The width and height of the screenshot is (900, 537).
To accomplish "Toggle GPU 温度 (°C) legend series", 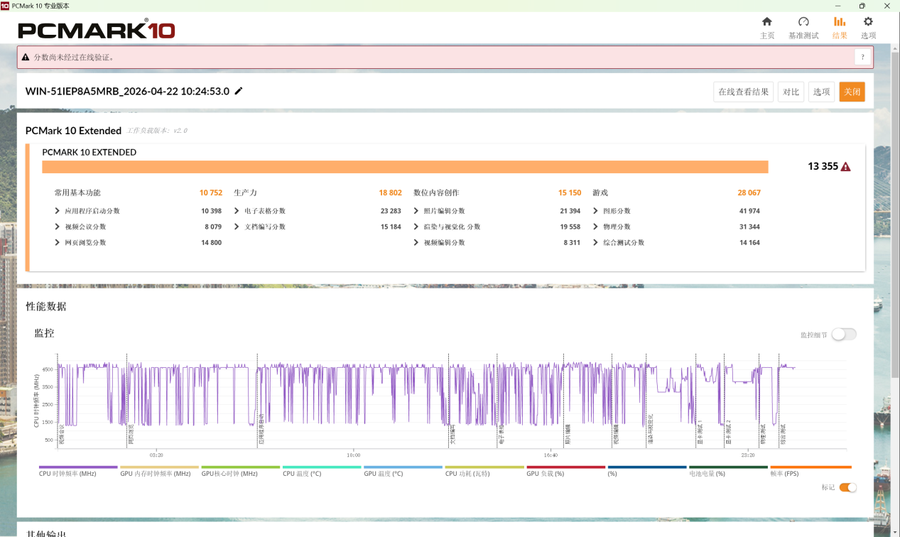I will [403, 471].
